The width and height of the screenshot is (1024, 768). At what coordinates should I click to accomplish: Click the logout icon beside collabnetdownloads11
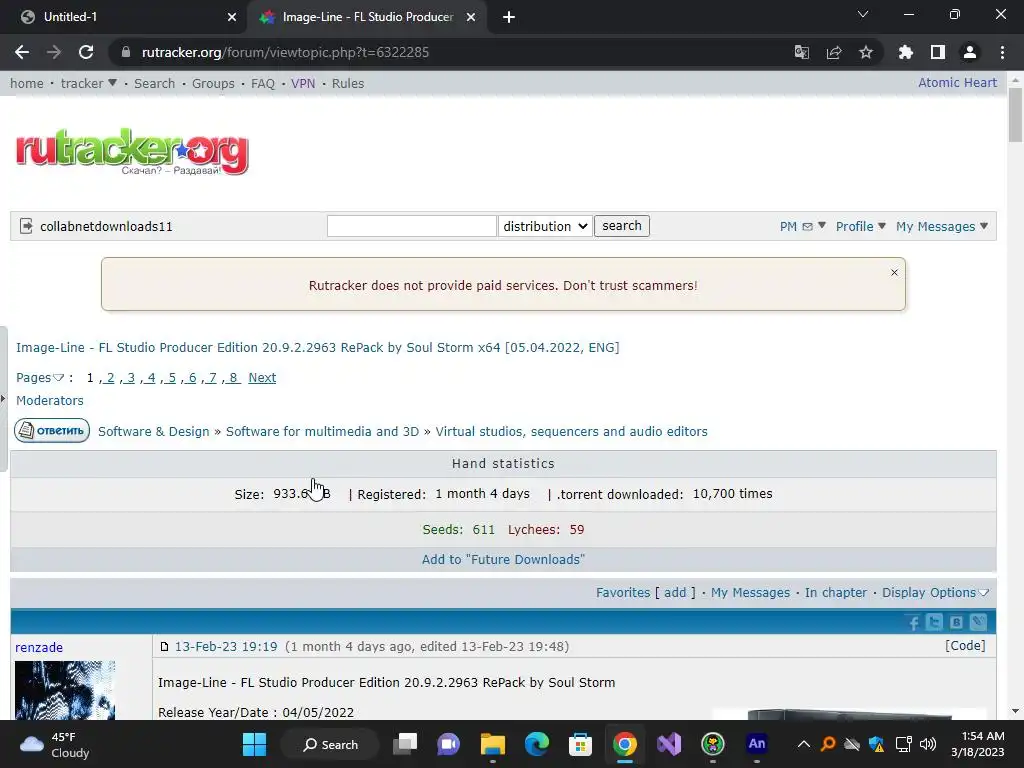point(26,226)
